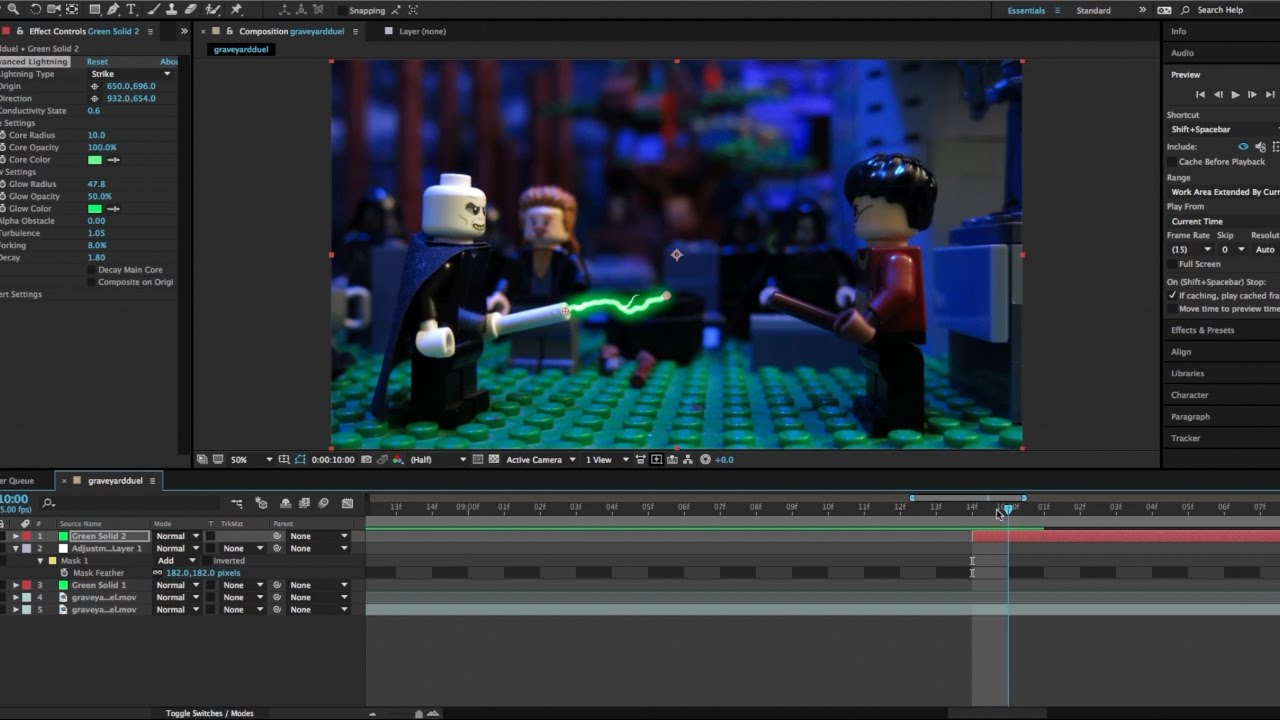Open the Active Camera view dropdown

click(x=541, y=460)
